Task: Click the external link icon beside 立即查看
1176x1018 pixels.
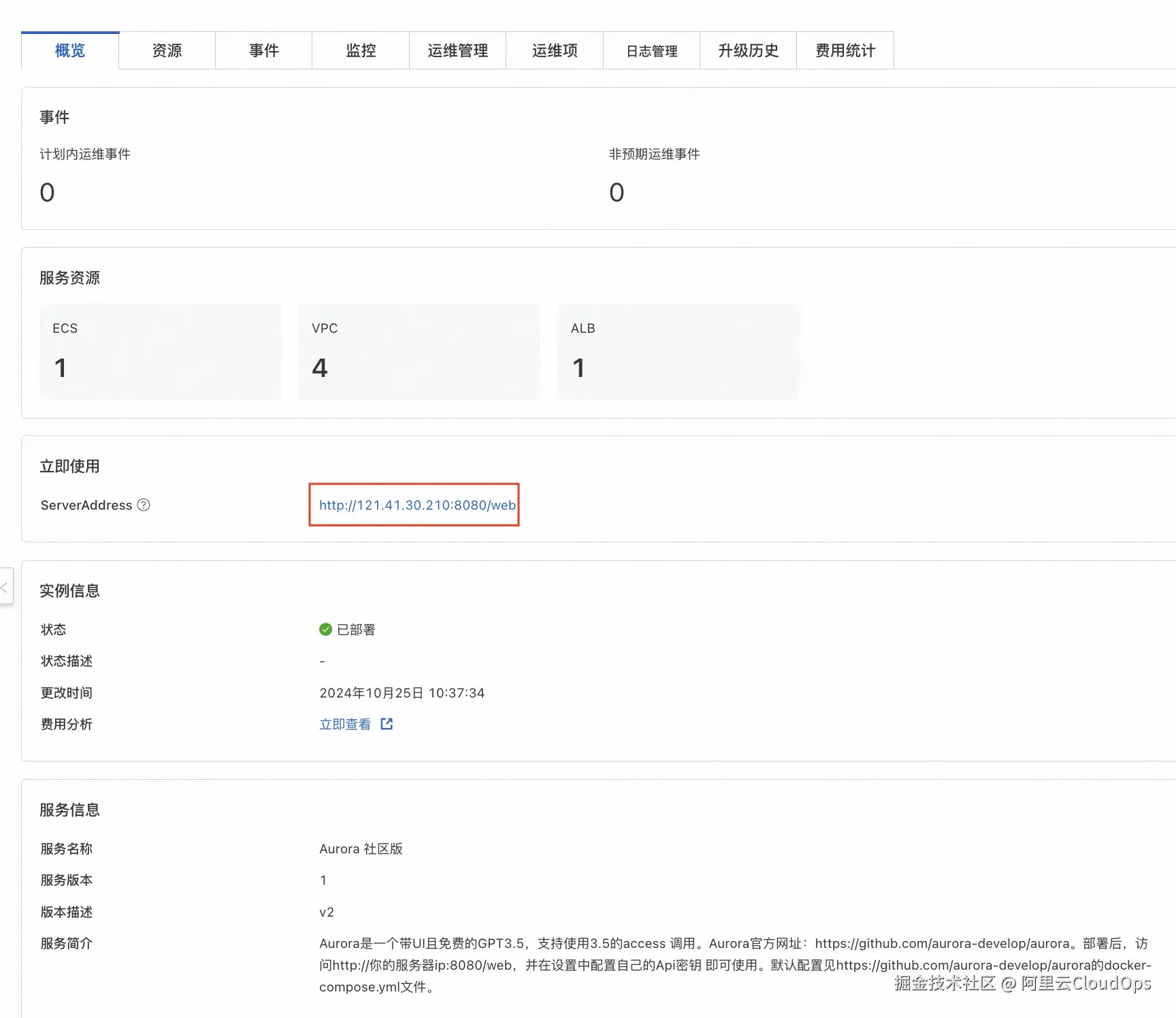Action: [x=387, y=724]
